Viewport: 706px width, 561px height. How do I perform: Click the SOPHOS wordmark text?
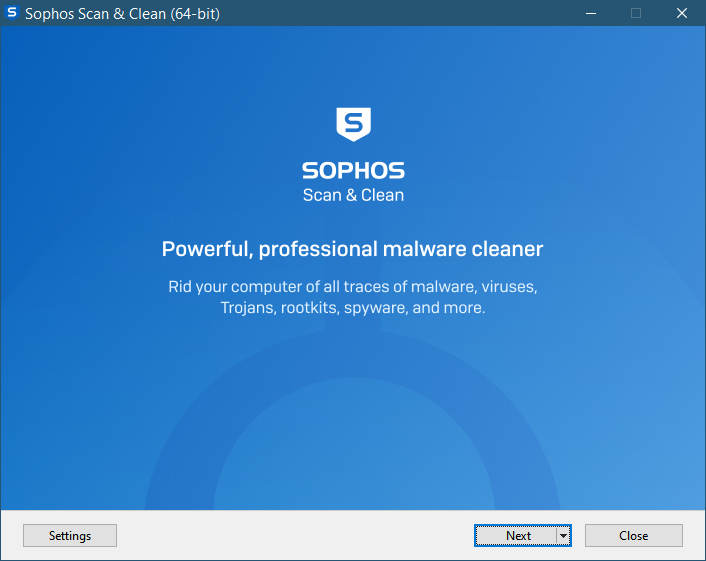[353, 171]
